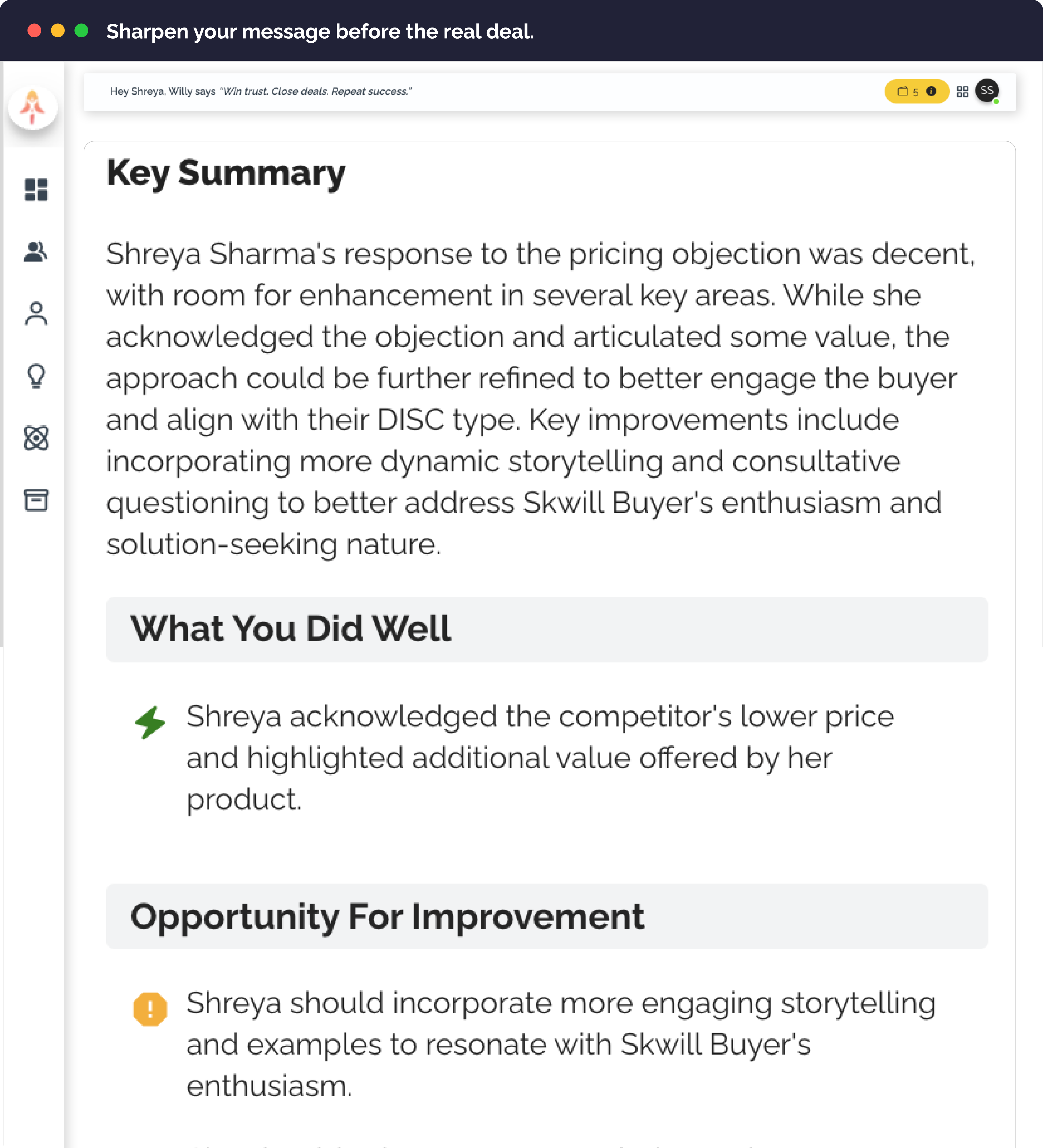Click the yellow minimize window button

coord(58,31)
